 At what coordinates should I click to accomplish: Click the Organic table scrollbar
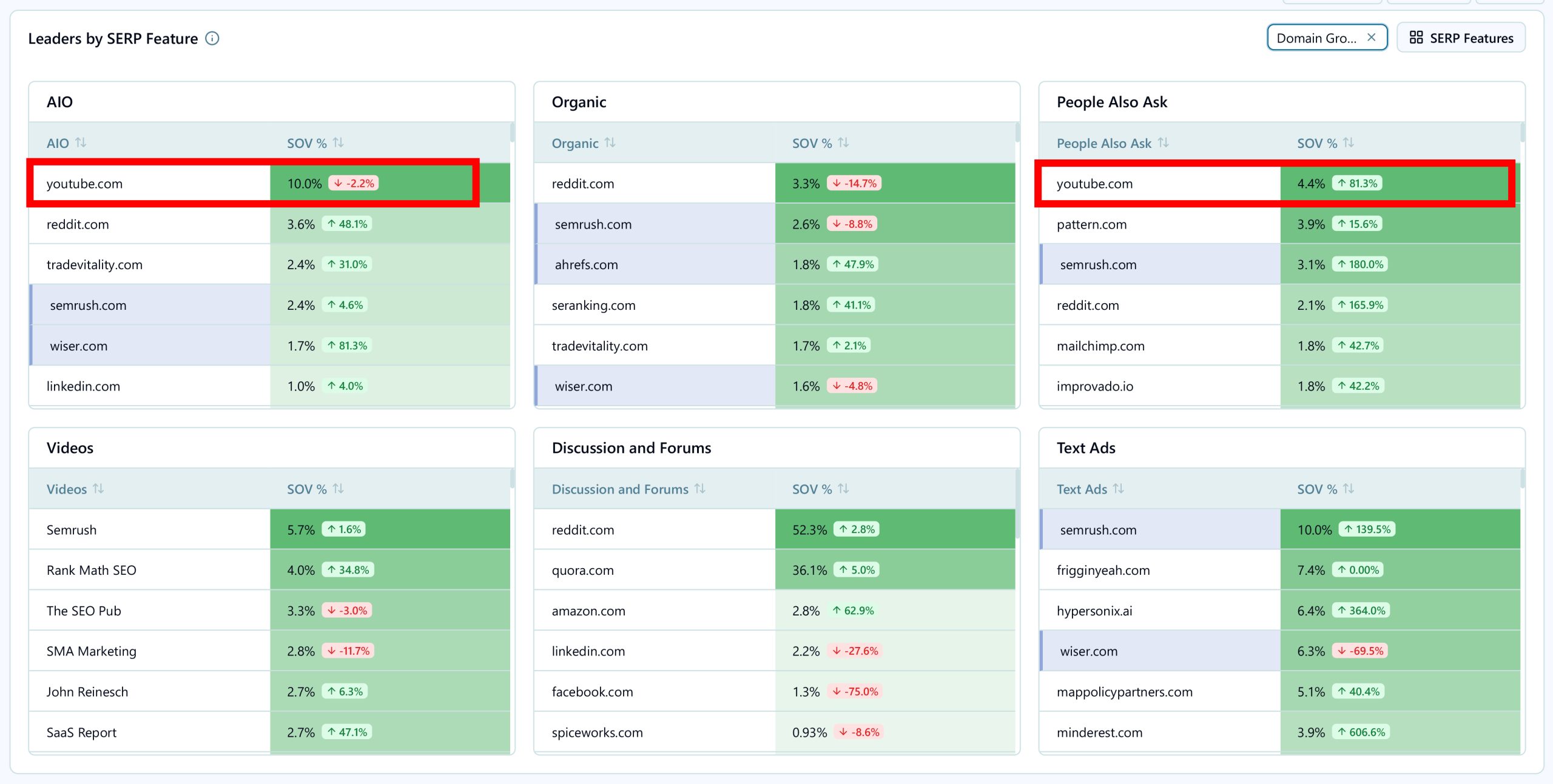click(1017, 132)
